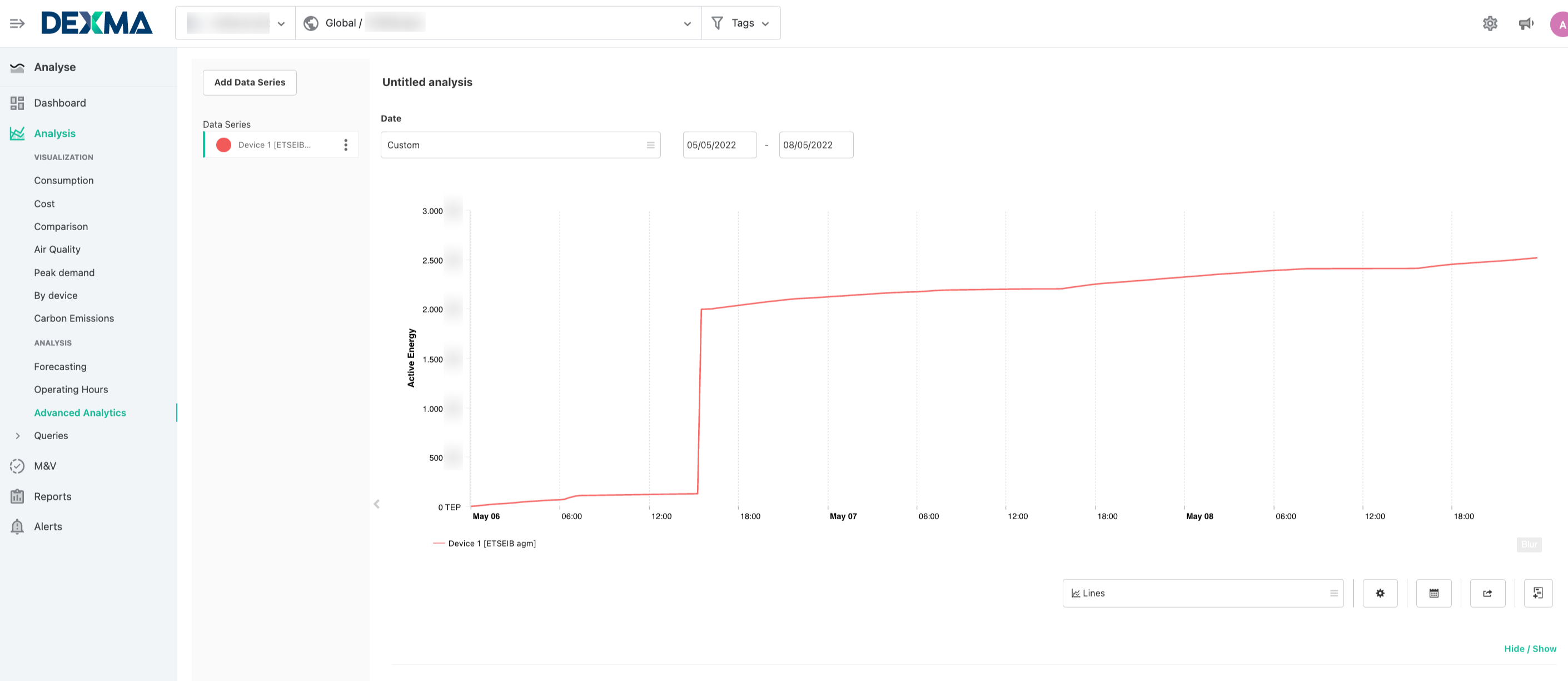
Task: Open Reports section
Action: 52,496
